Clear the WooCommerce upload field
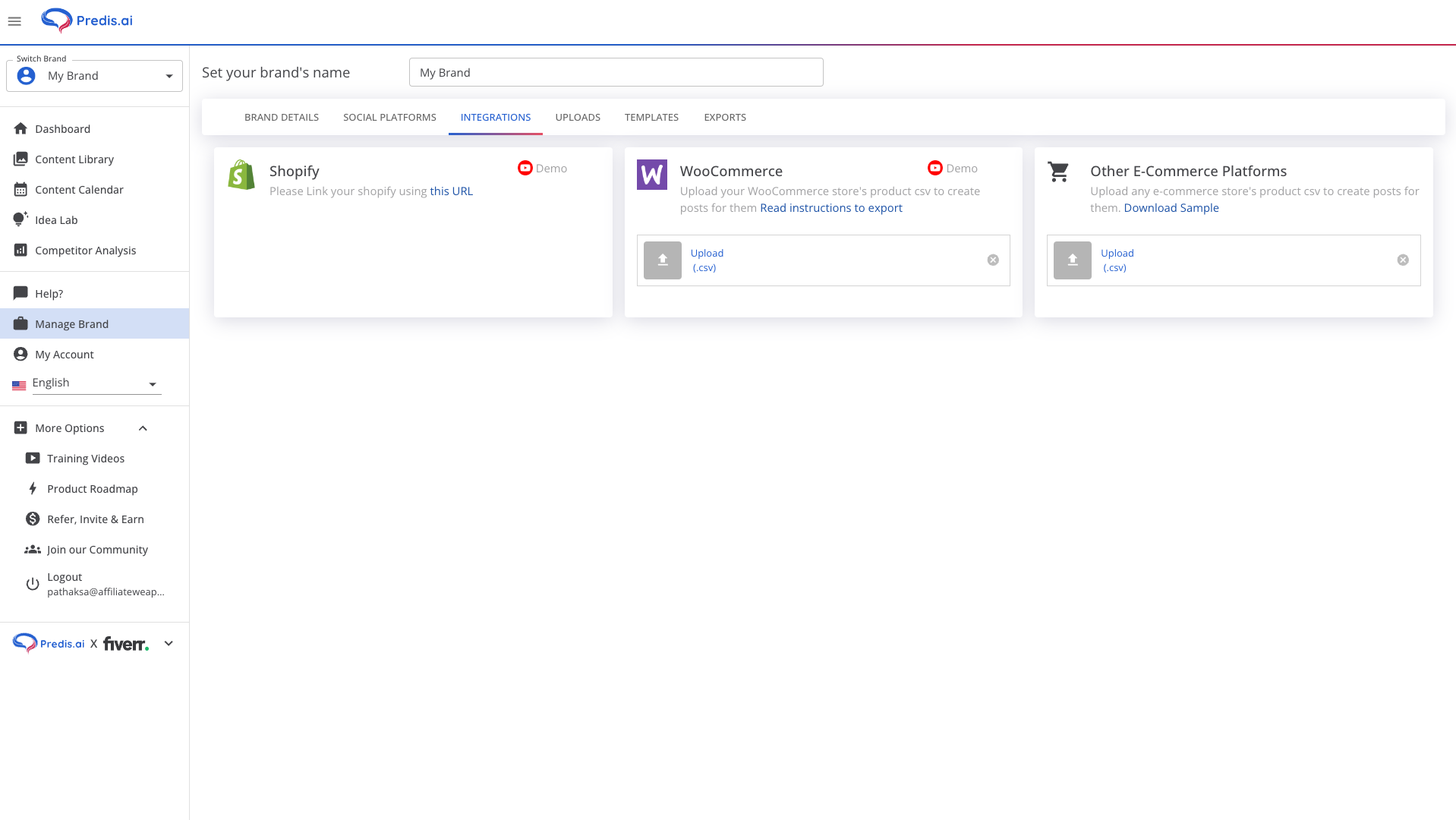Viewport: 1456px width, 820px height. click(x=993, y=260)
